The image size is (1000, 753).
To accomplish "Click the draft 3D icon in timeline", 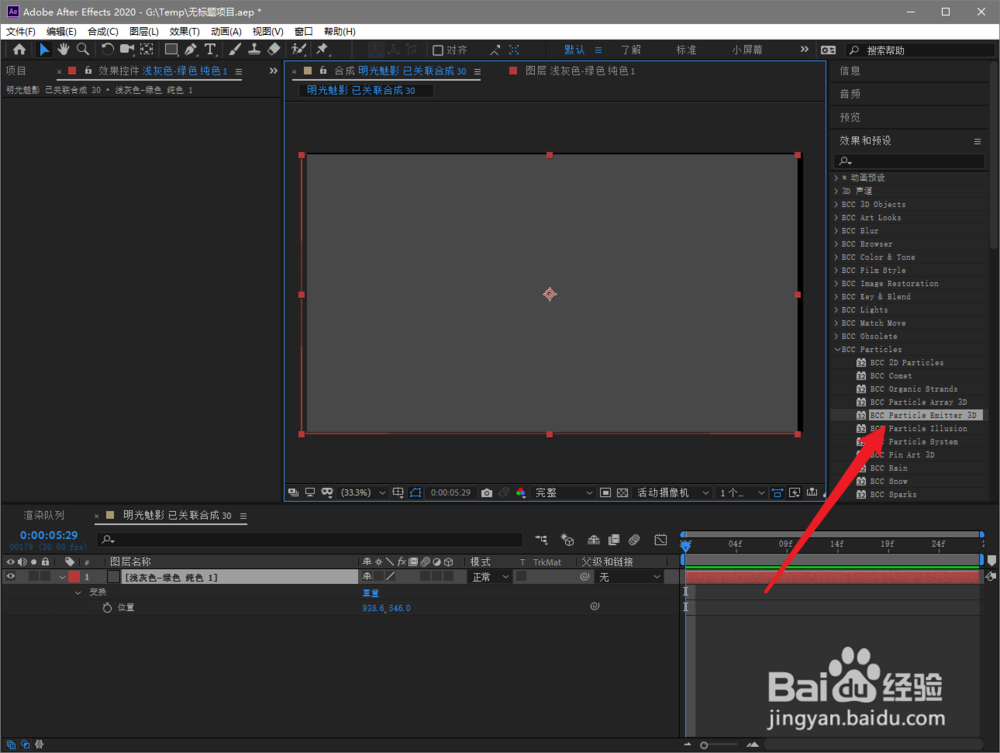I will click(567, 540).
